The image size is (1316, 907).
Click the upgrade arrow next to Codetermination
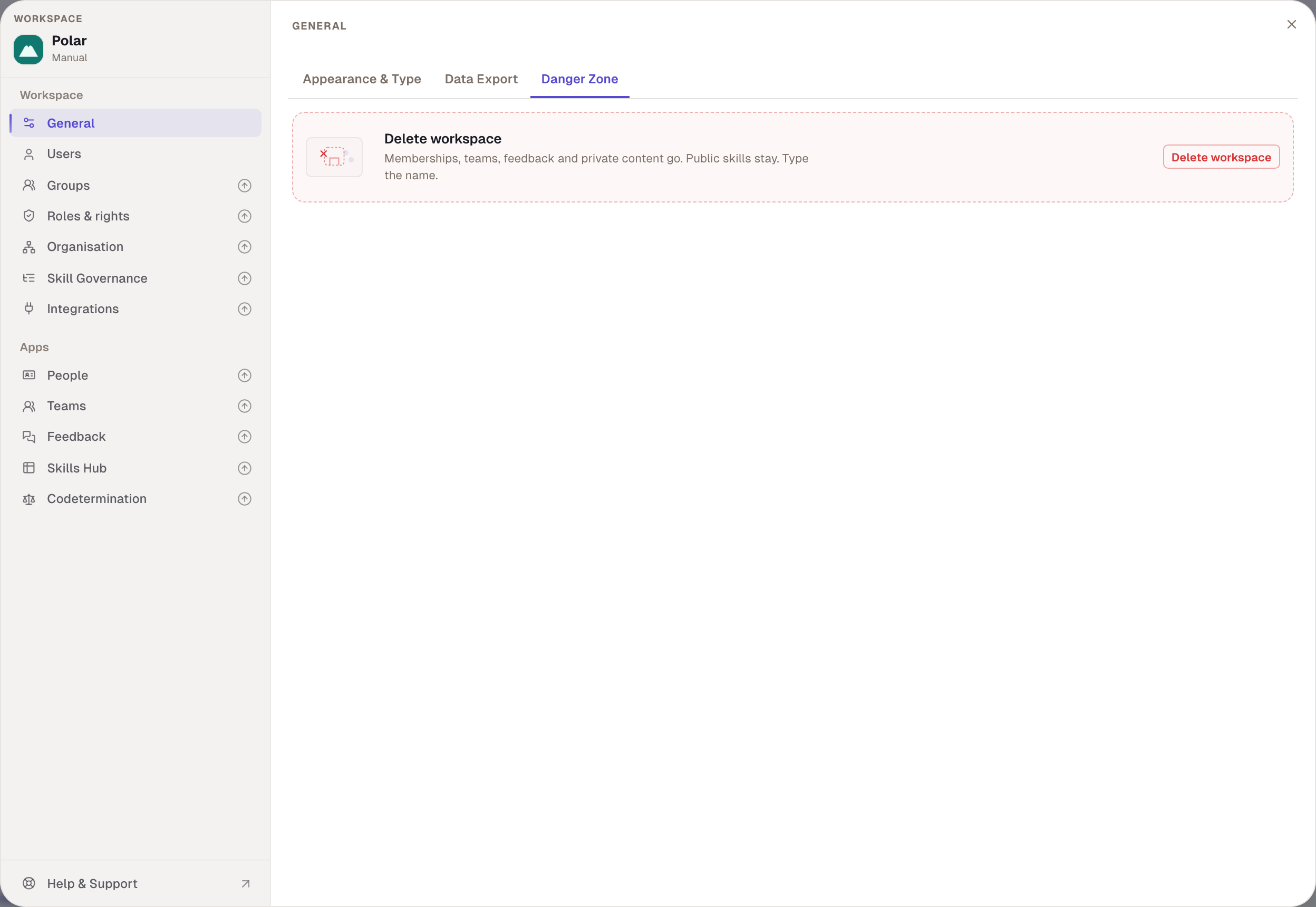tap(244, 498)
